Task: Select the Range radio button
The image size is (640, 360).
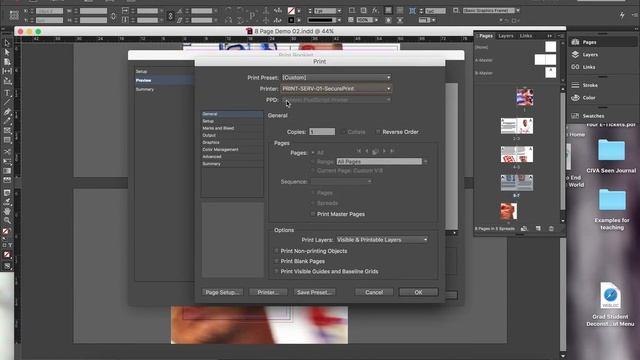Action: pos(313,162)
